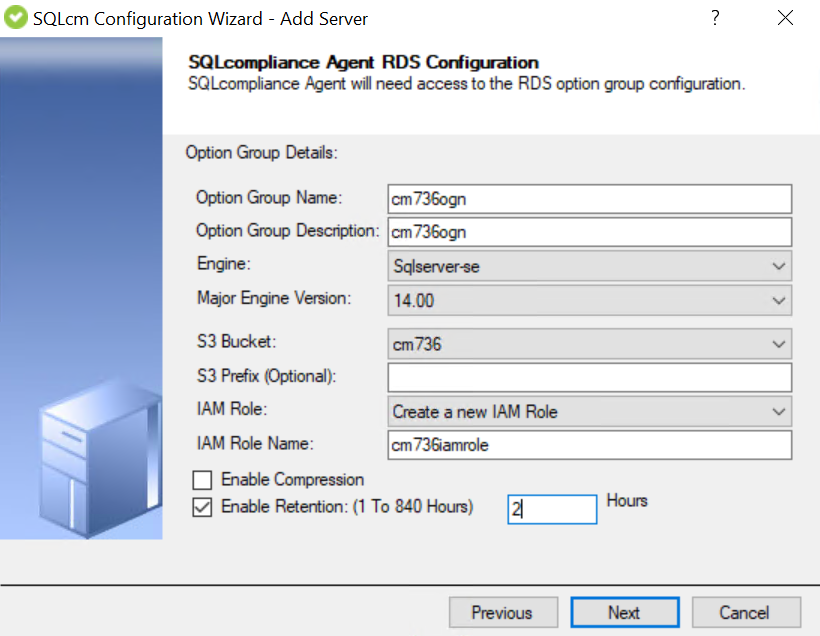Click the 'Major Engine Version:' label
Viewport: 820px width, 636px height.
[274, 298]
